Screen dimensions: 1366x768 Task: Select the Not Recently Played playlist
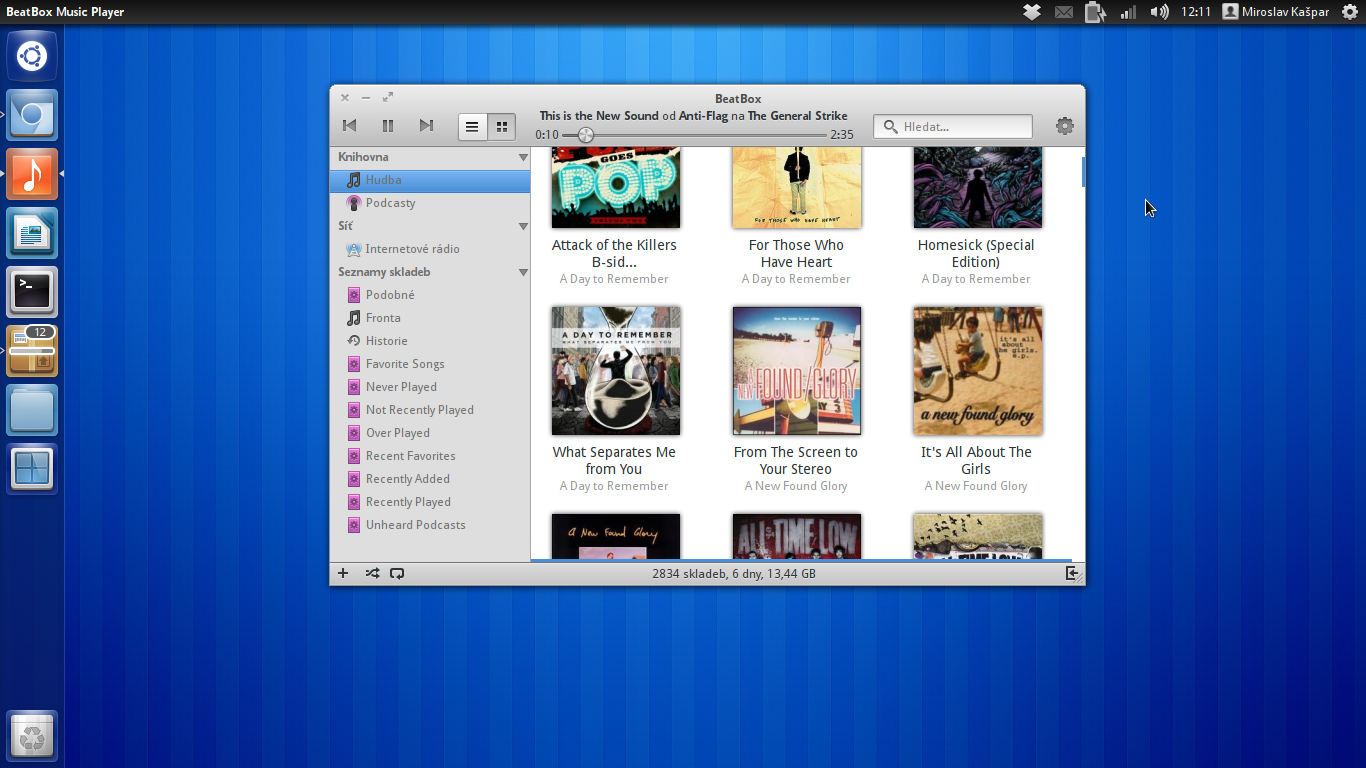[x=430, y=410]
